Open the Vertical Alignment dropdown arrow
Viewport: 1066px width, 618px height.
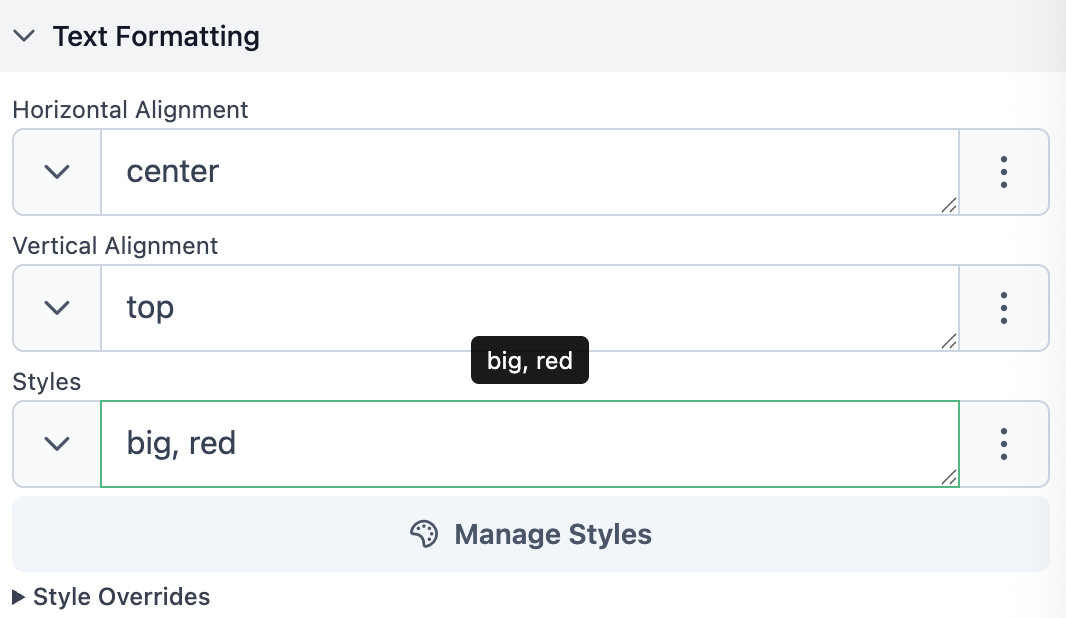pos(57,308)
